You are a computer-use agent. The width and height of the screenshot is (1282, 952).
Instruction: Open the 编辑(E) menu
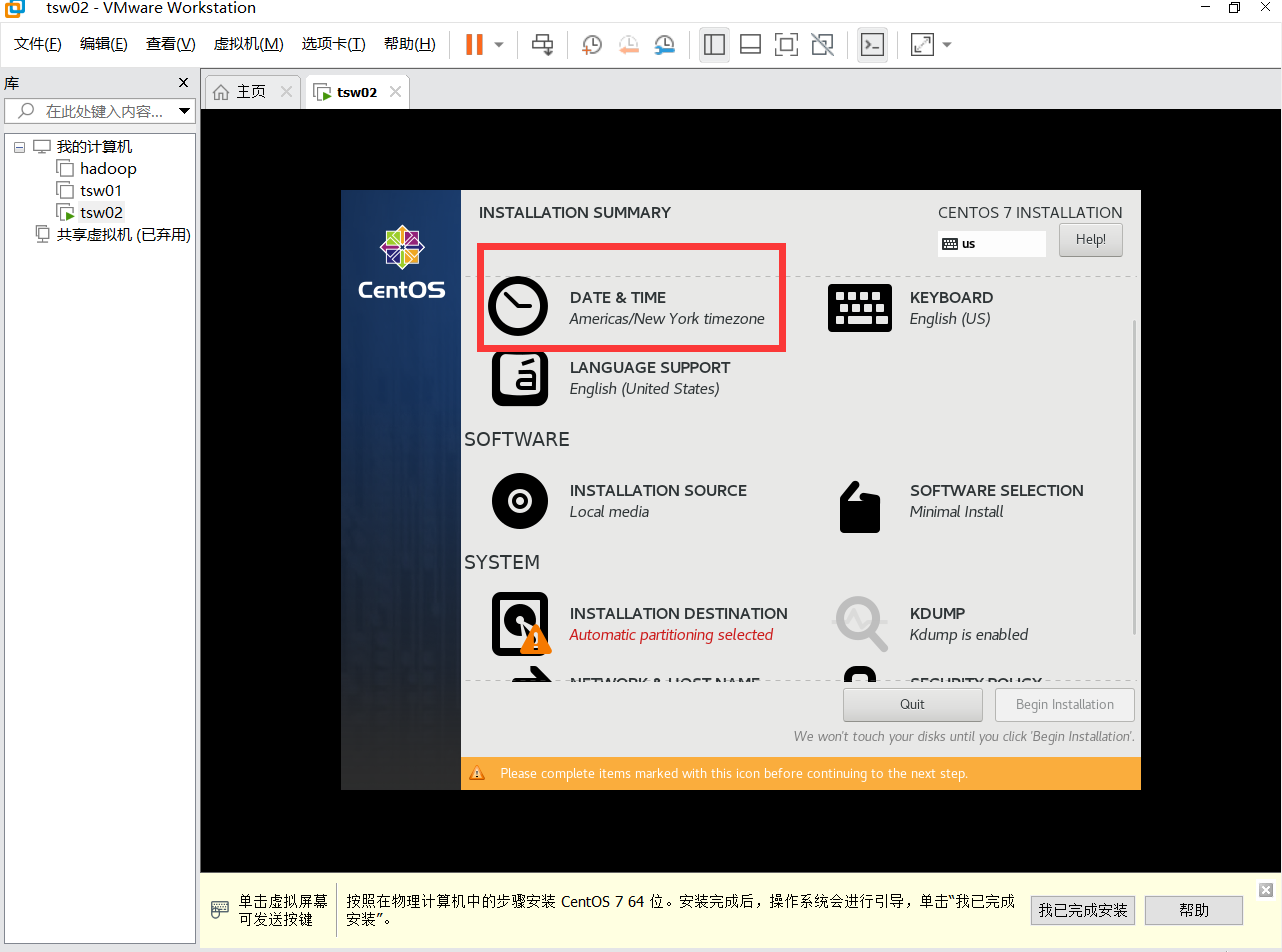(104, 44)
